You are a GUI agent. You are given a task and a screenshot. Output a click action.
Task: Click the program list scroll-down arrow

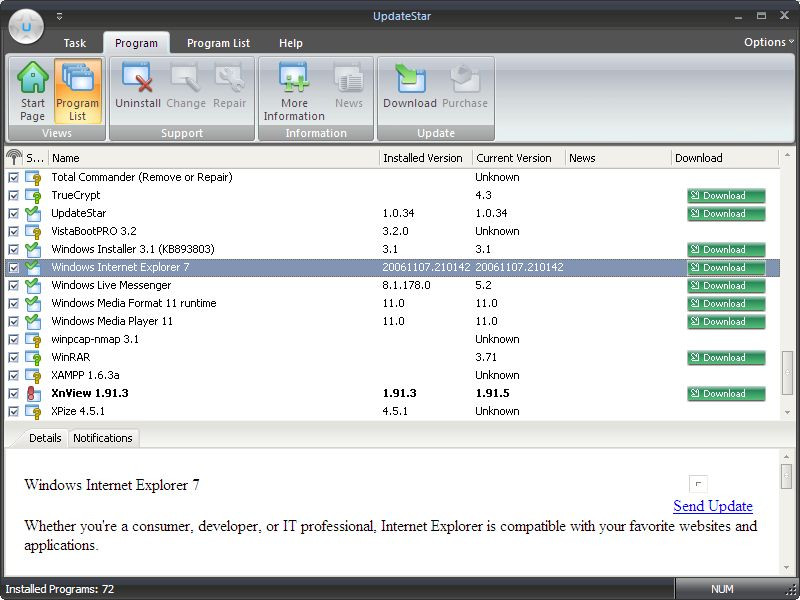point(787,412)
